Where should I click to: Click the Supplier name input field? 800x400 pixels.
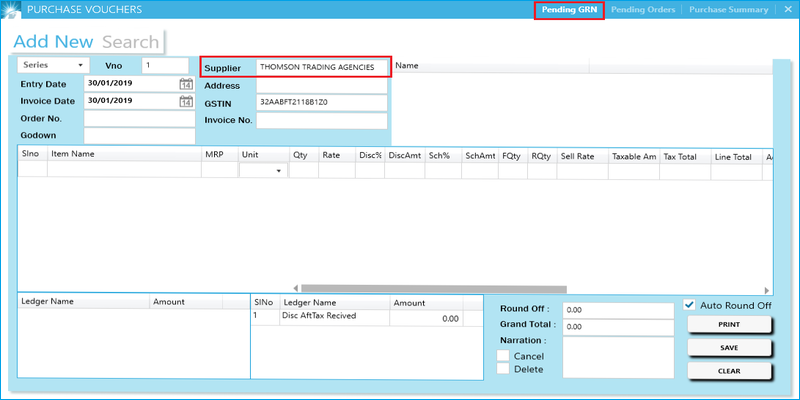pos(321,68)
